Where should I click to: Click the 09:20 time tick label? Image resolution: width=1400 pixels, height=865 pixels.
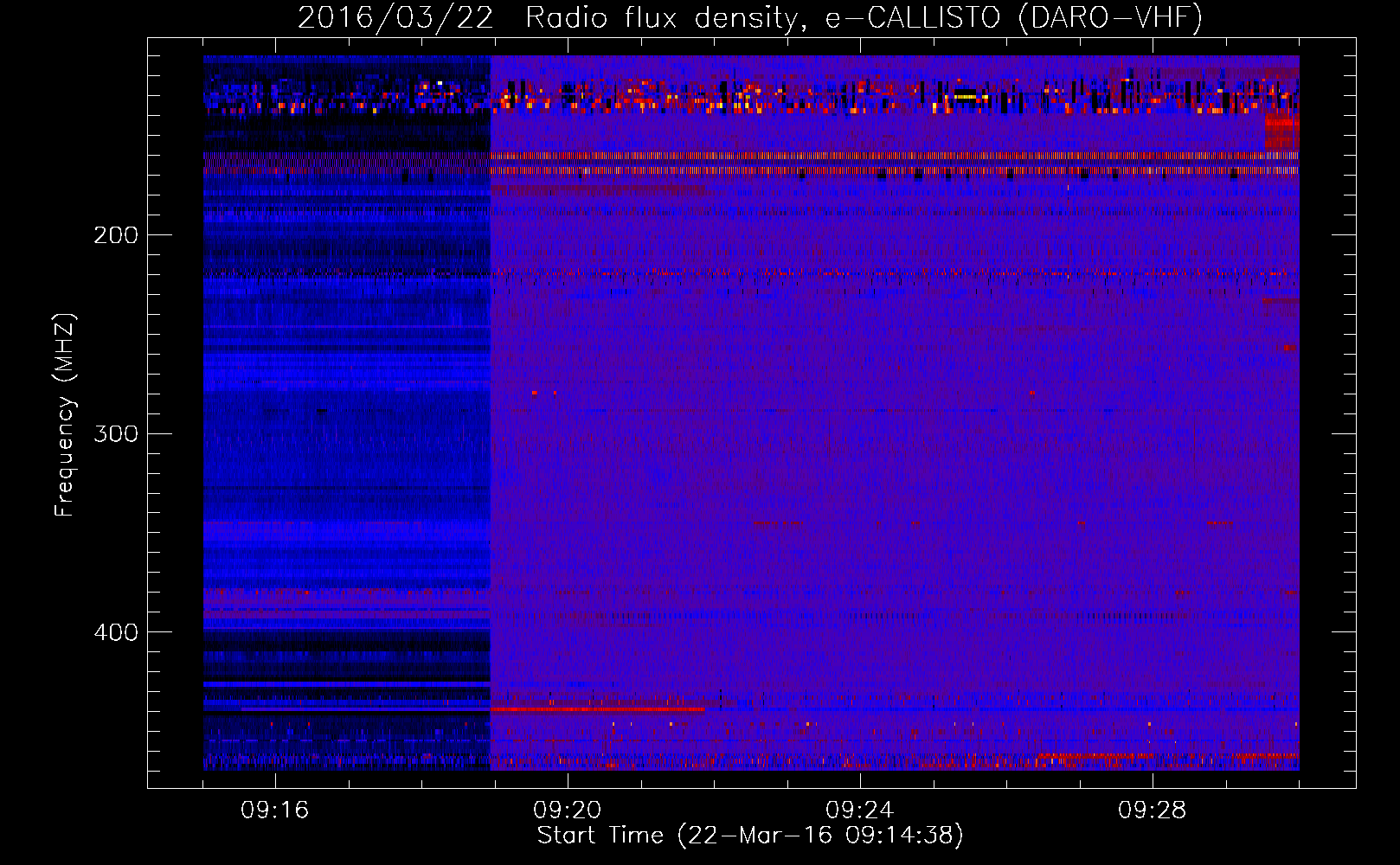coord(568,811)
